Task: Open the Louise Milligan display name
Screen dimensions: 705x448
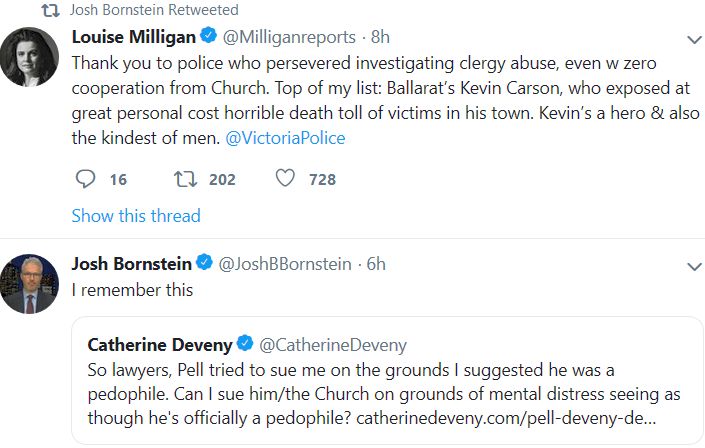Action: 134,37
